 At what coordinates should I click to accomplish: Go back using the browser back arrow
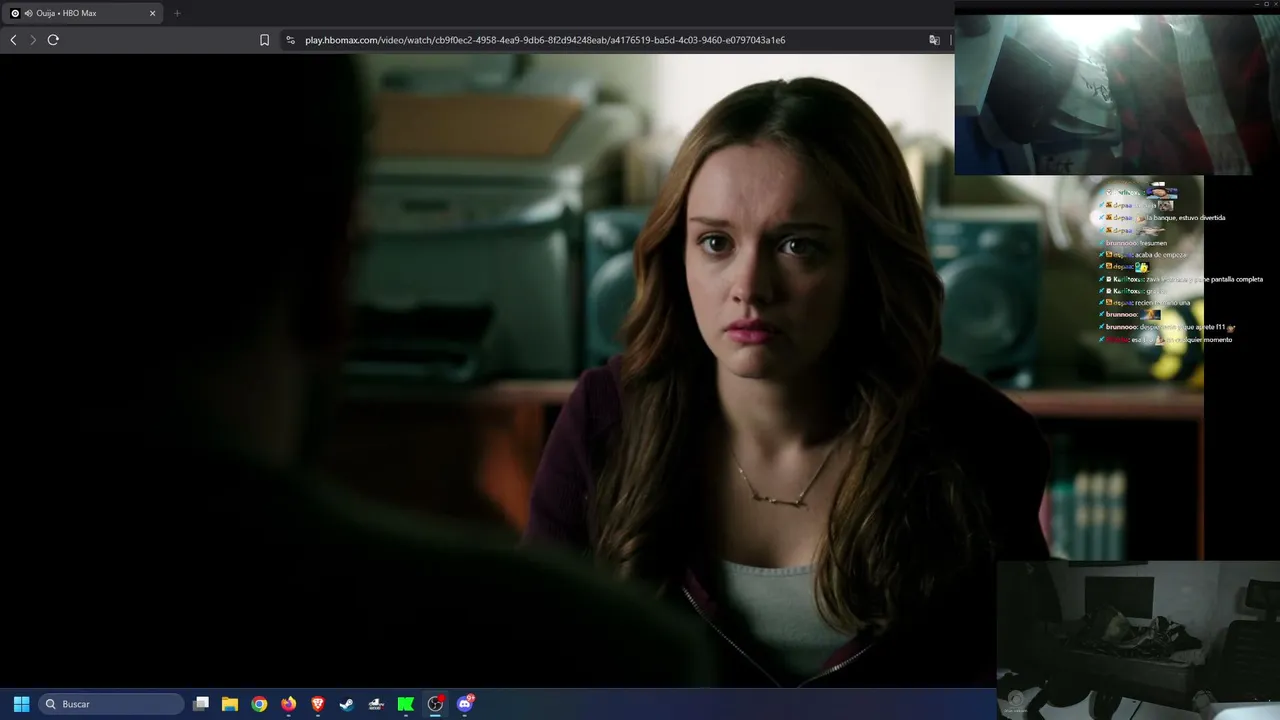point(13,40)
